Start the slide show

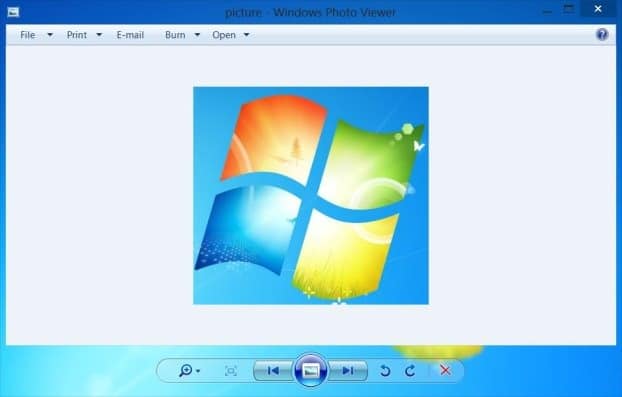(x=311, y=370)
